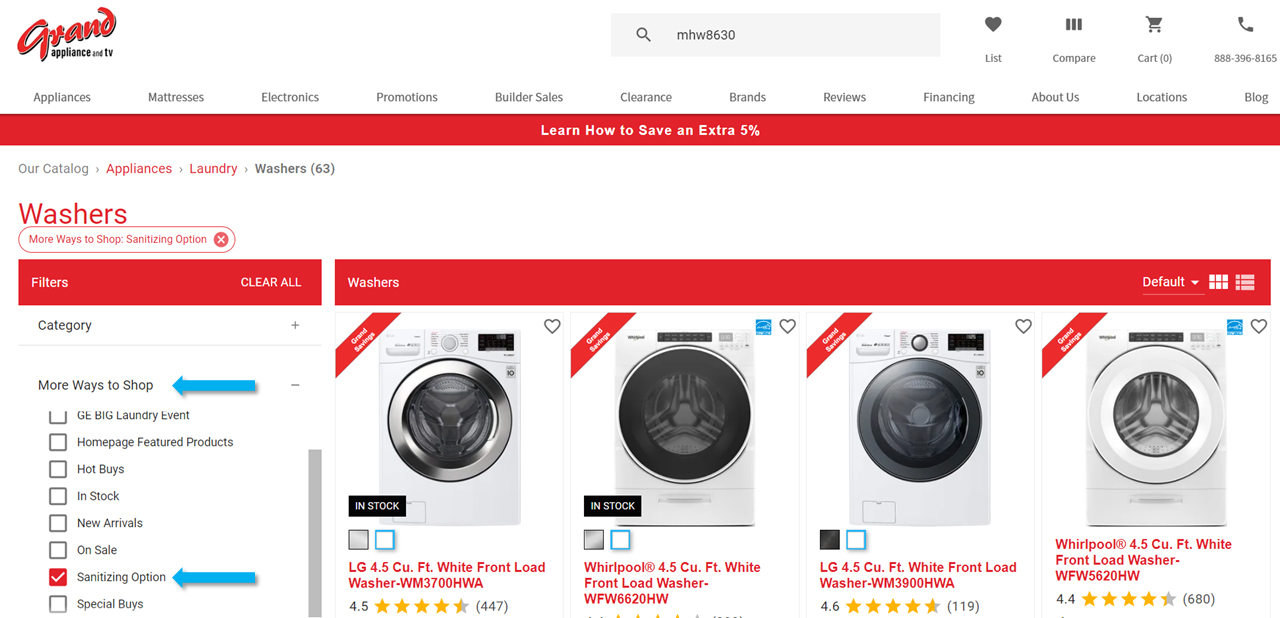Expand the Category filter section

point(295,325)
